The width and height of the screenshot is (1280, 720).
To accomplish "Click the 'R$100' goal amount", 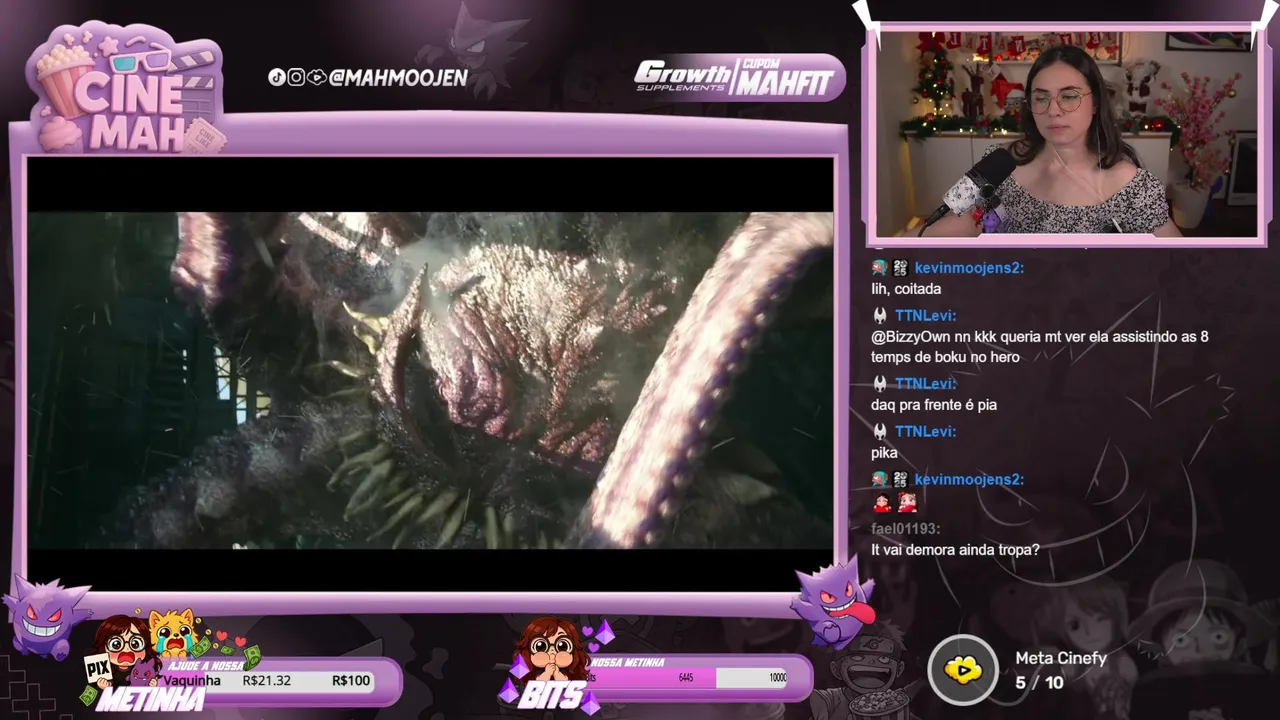I will [351, 681].
